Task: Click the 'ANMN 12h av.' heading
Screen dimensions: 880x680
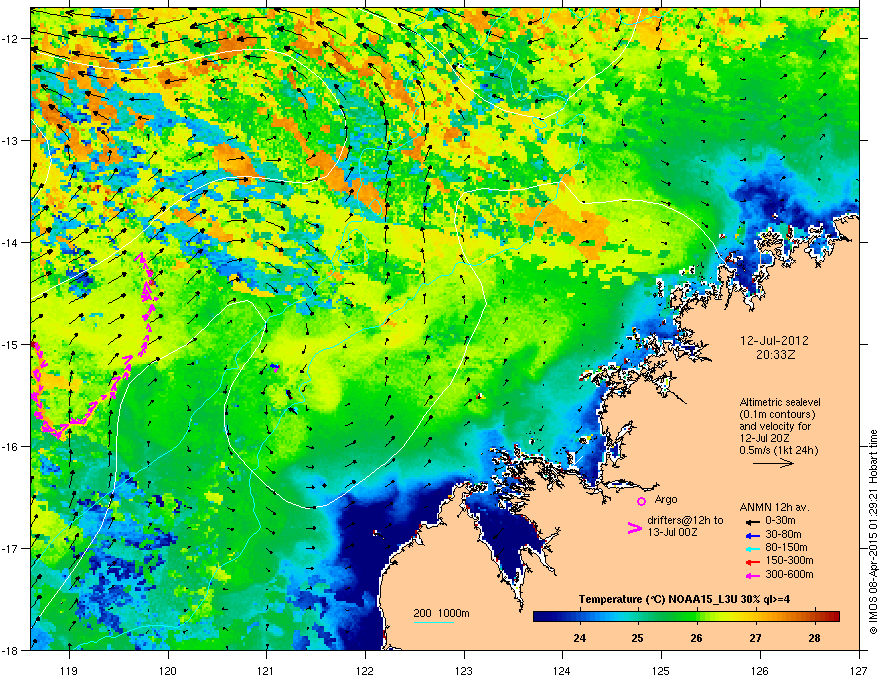Action: (774, 507)
